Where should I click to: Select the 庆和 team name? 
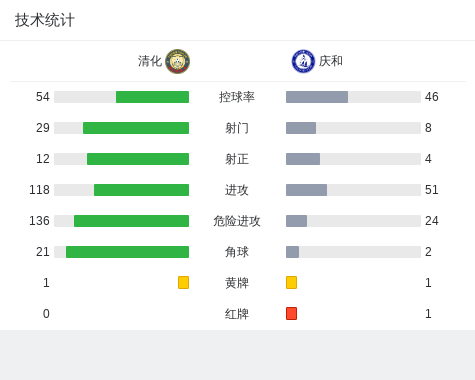tap(331, 61)
